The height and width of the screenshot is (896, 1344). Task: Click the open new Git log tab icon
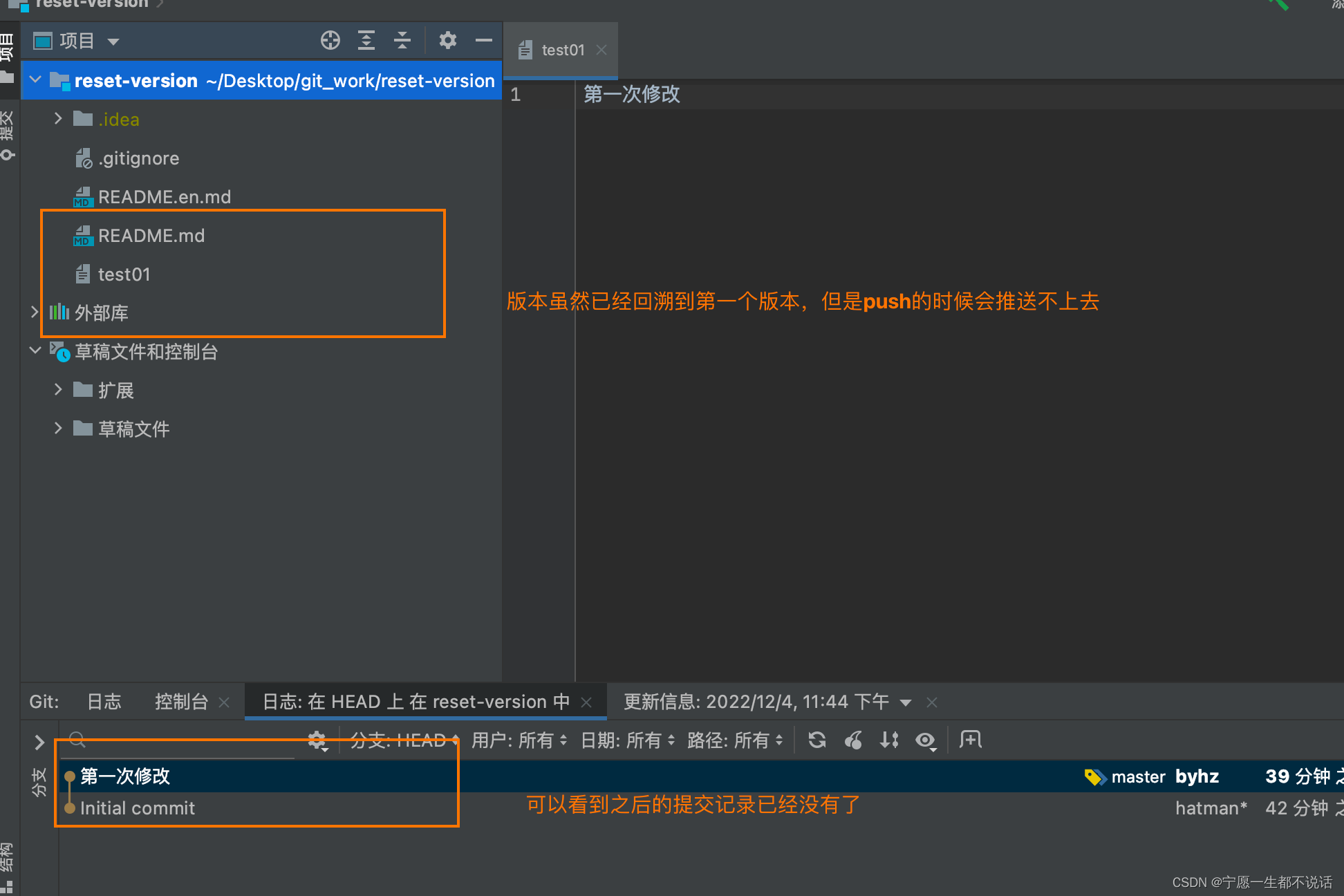coord(971,739)
